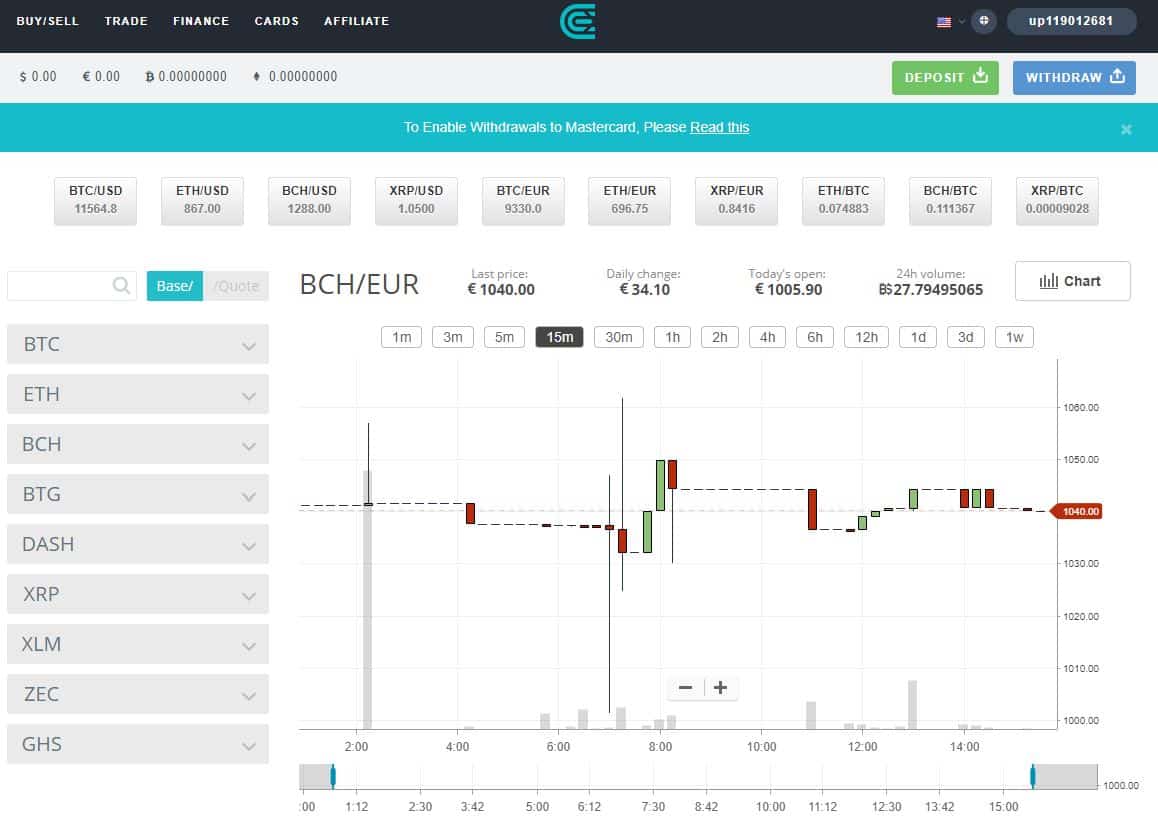Expand the BTC currency list
Image resolution: width=1158 pixels, height=823 pixels.
[x=137, y=344]
